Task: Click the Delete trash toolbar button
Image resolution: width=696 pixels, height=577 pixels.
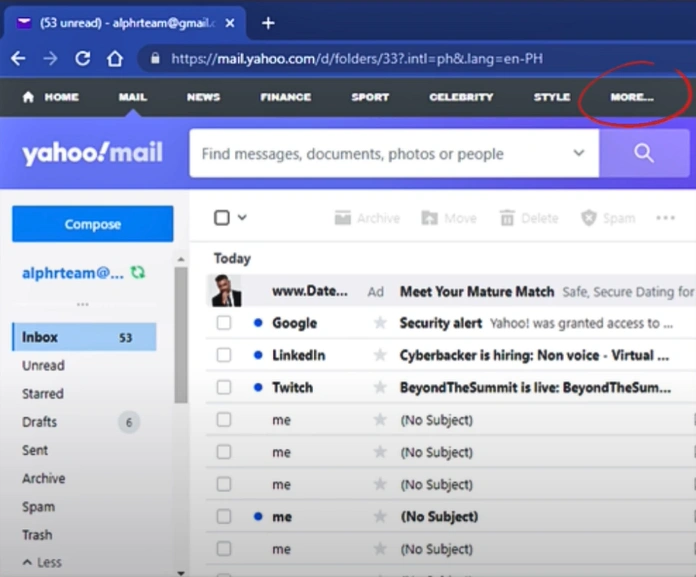Action: click(529, 218)
